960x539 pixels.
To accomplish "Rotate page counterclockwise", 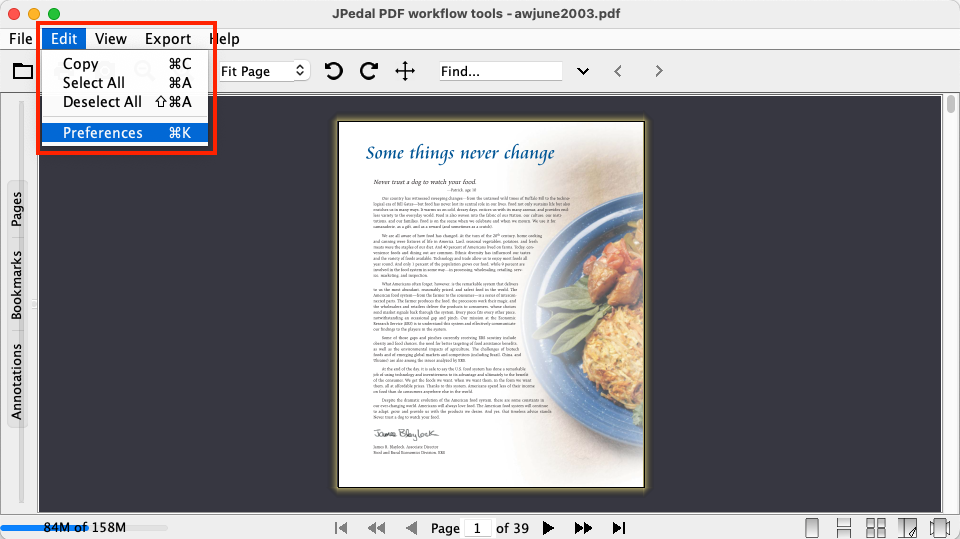I will (334, 71).
